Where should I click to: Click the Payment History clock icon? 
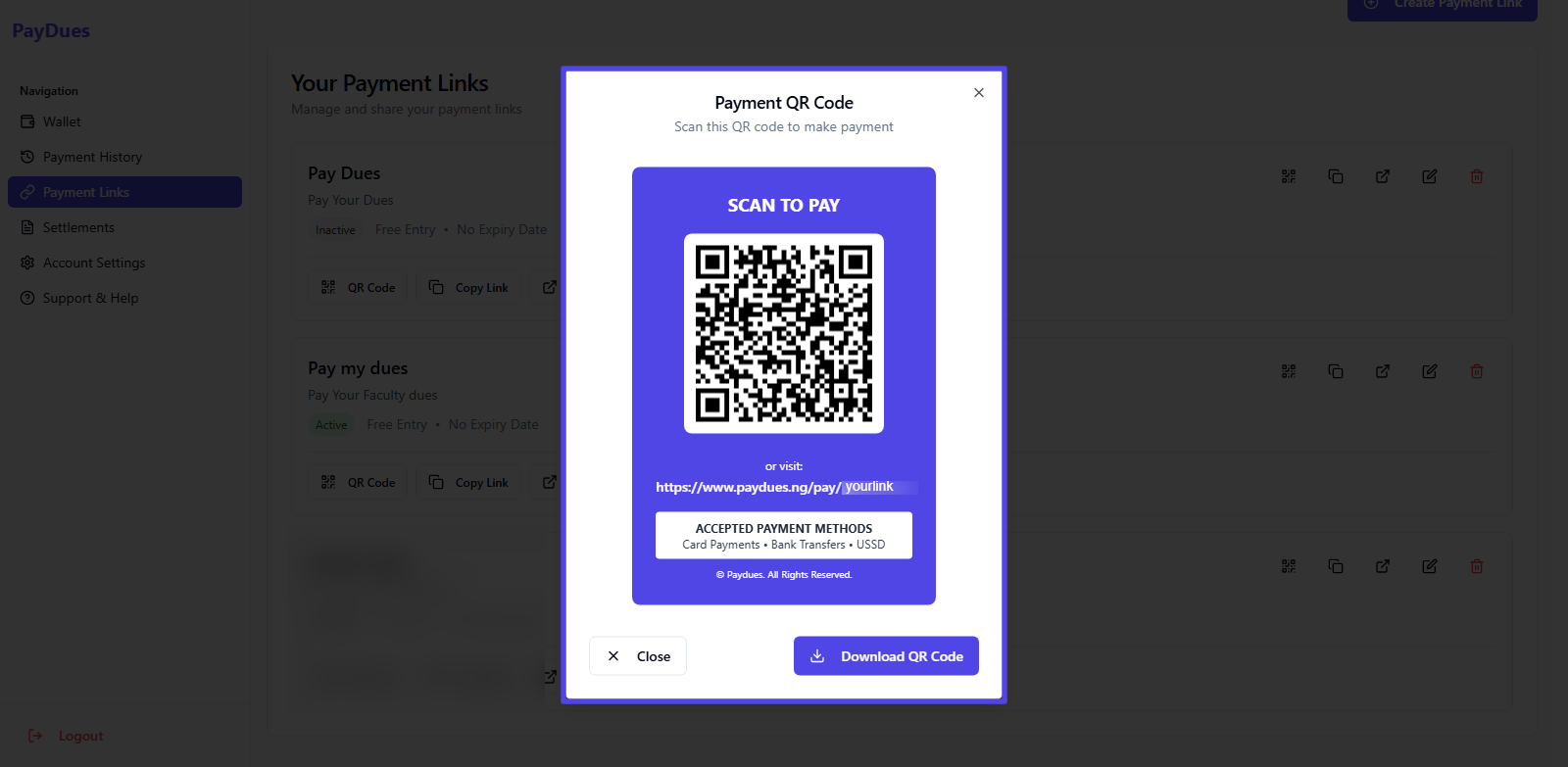pyautogui.click(x=28, y=157)
